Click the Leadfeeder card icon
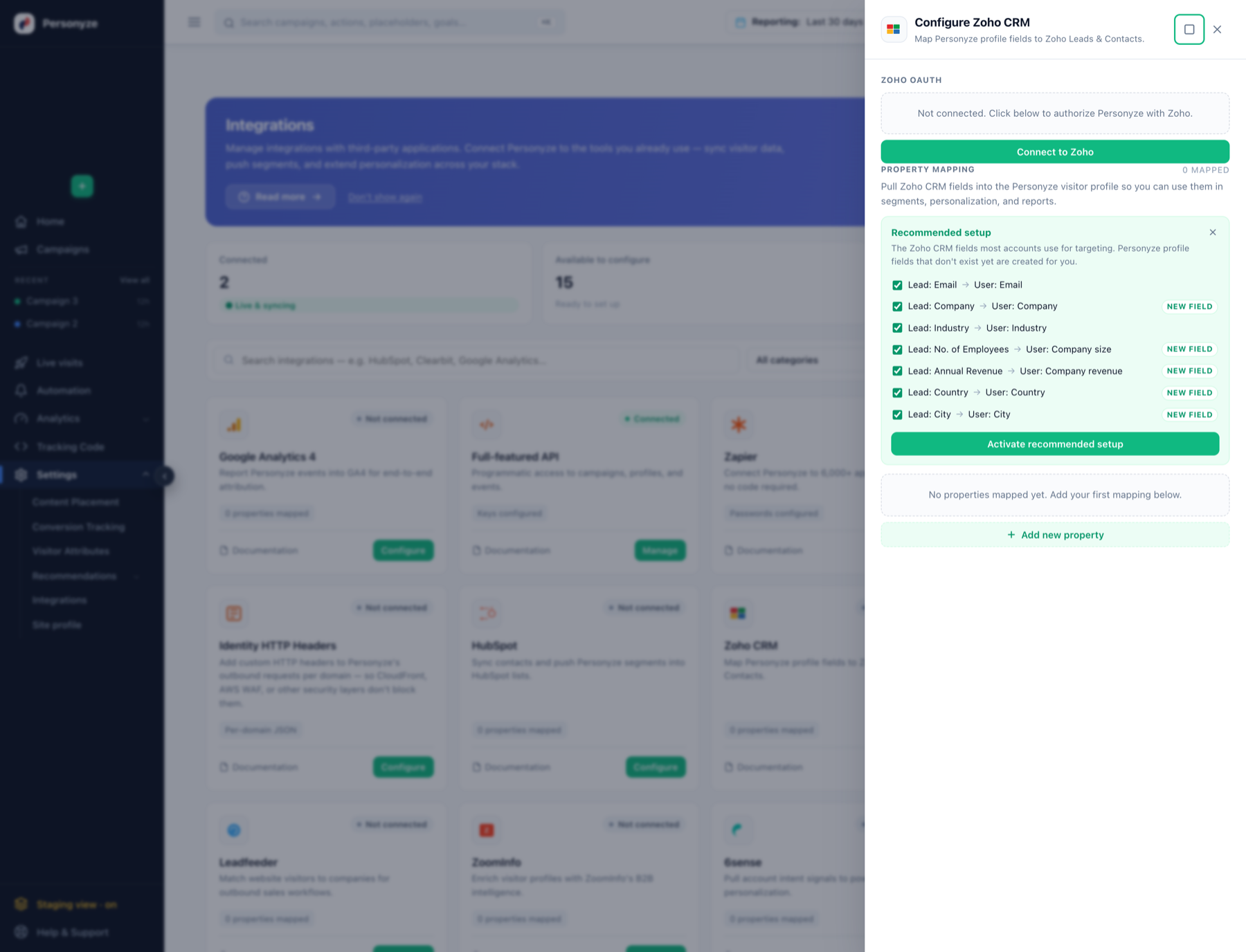Screen dimensions: 1246x952 [234, 830]
